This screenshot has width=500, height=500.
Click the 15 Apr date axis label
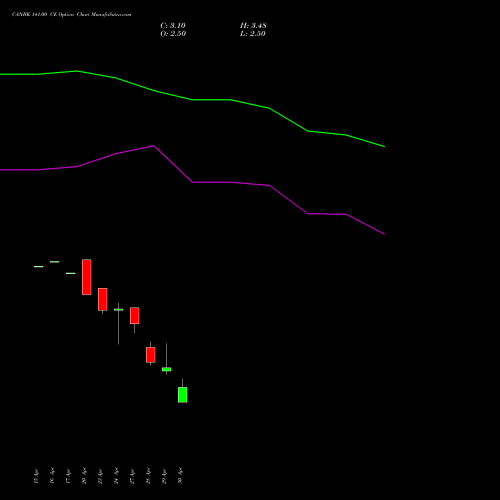tap(36, 476)
